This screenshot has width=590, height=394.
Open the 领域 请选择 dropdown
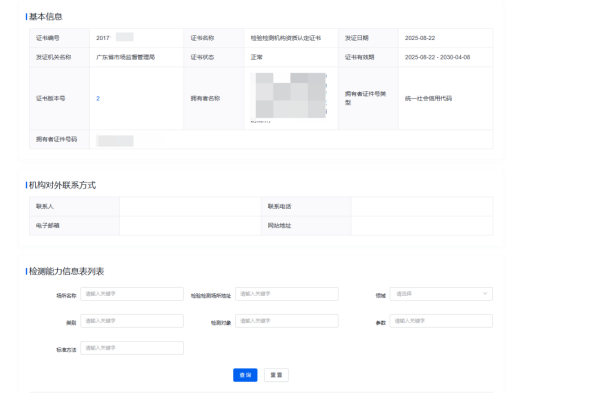tap(441, 294)
